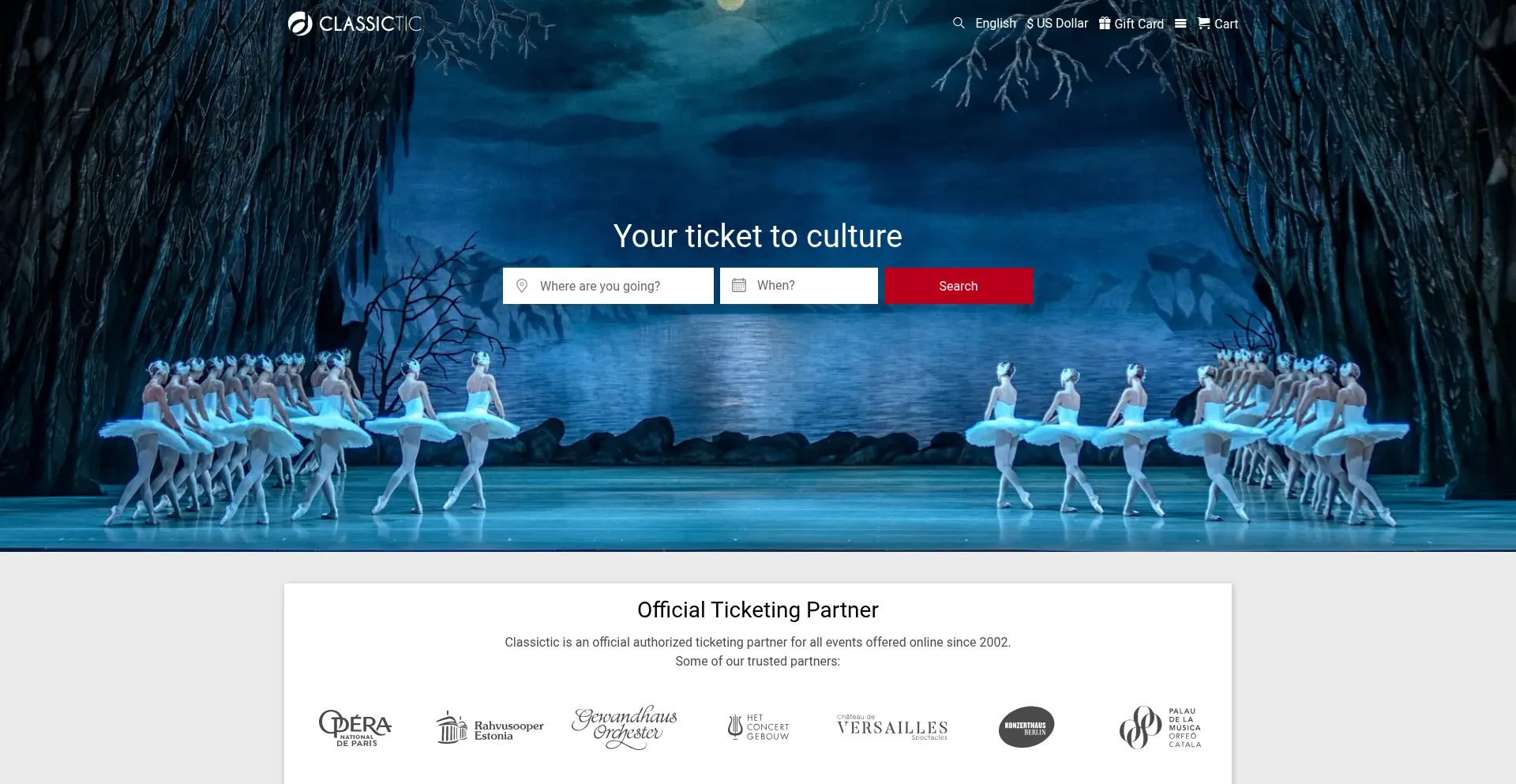Expand the US Dollar currency selector
1516x784 pixels.
1057,24
